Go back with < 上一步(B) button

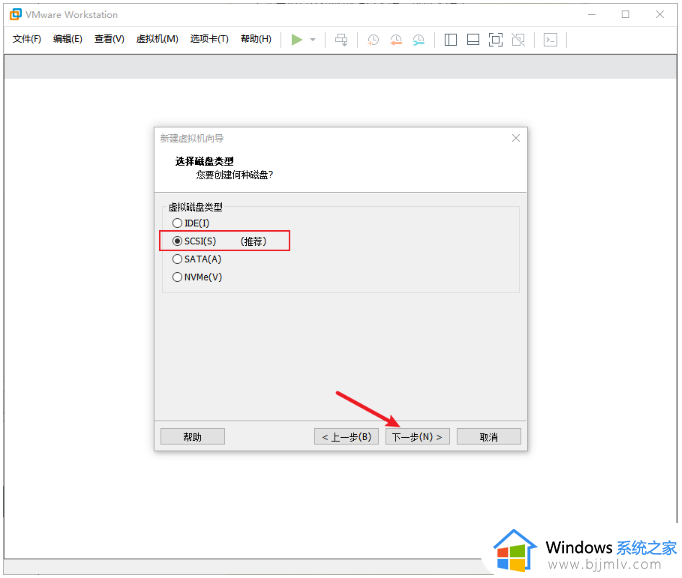(x=346, y=437)
